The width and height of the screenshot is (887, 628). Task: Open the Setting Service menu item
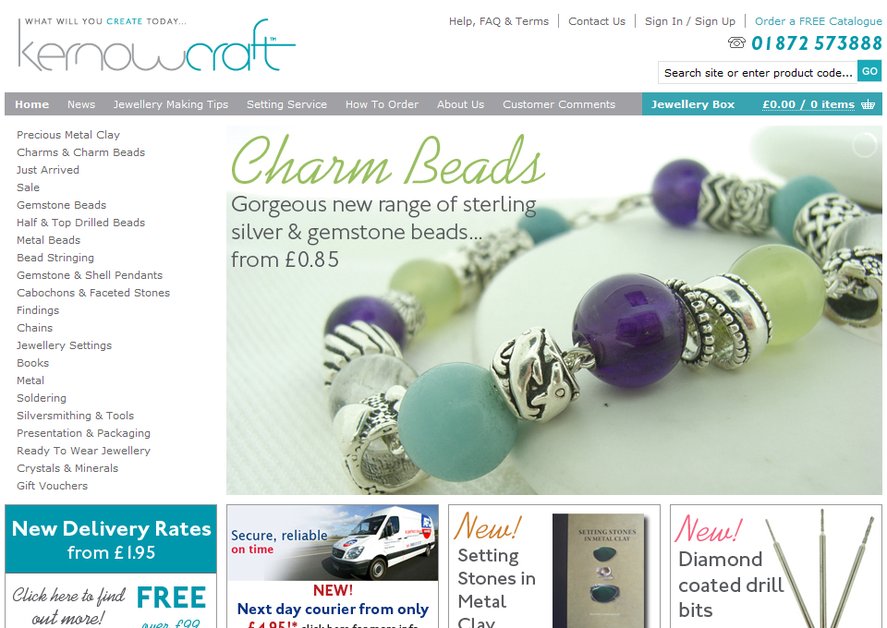pos(286,104)
